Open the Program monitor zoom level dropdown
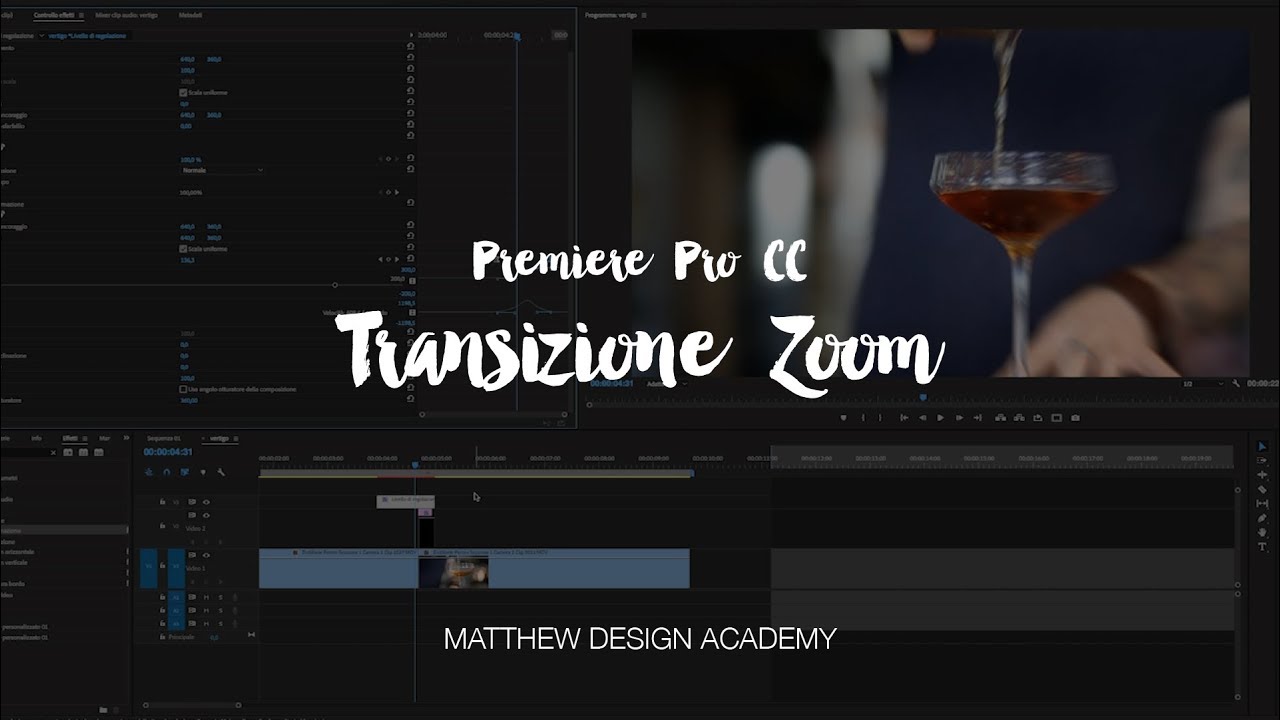1280x720 pixels. pyautogui.click(x=665, y=383)
